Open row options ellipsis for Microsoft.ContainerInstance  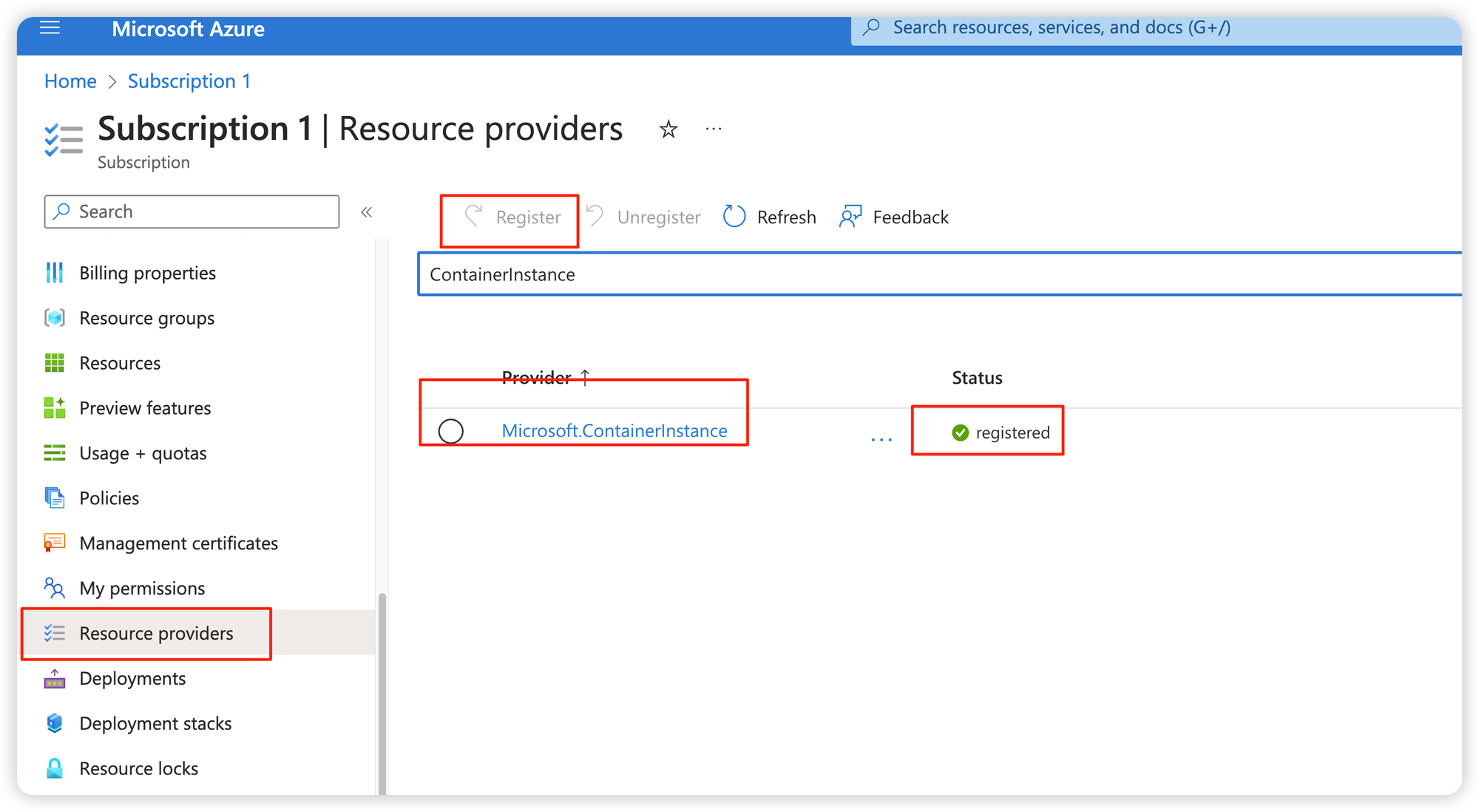click(881, 439)
